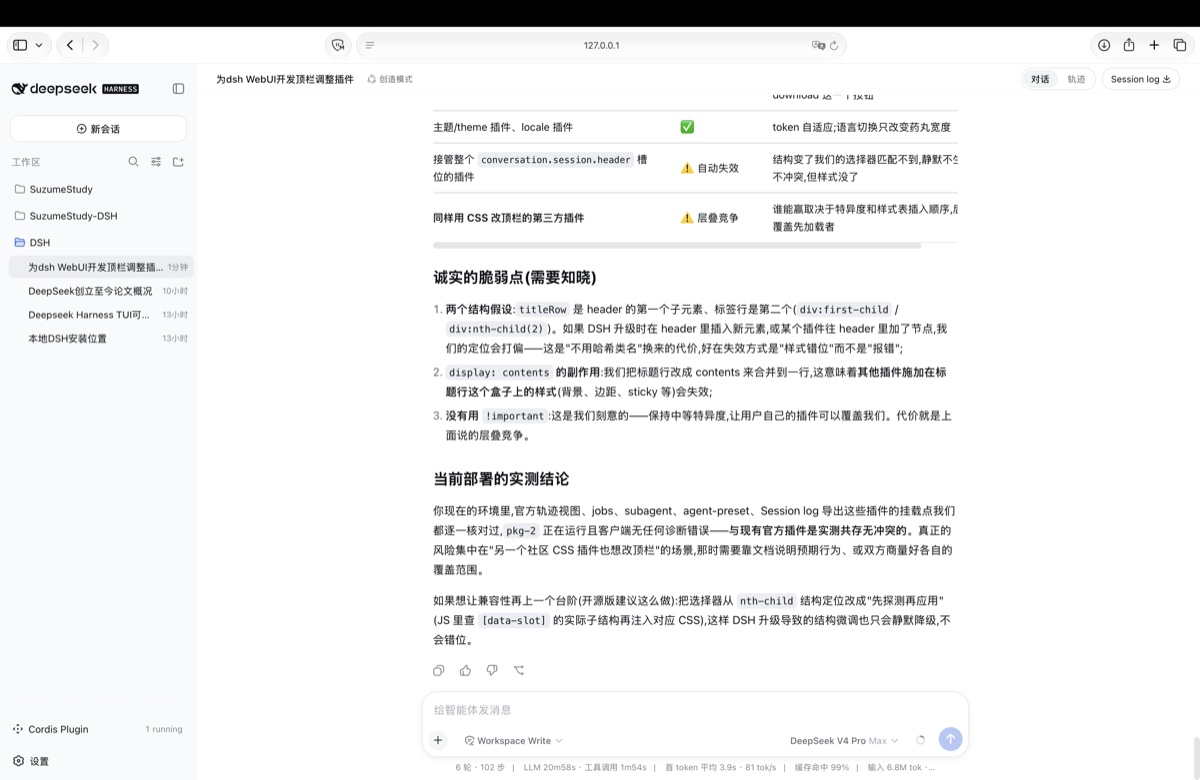Viewport: 1200px width, 780px height.
Task: Translate the page via address bar icon
Action: (x=818, y=45)
